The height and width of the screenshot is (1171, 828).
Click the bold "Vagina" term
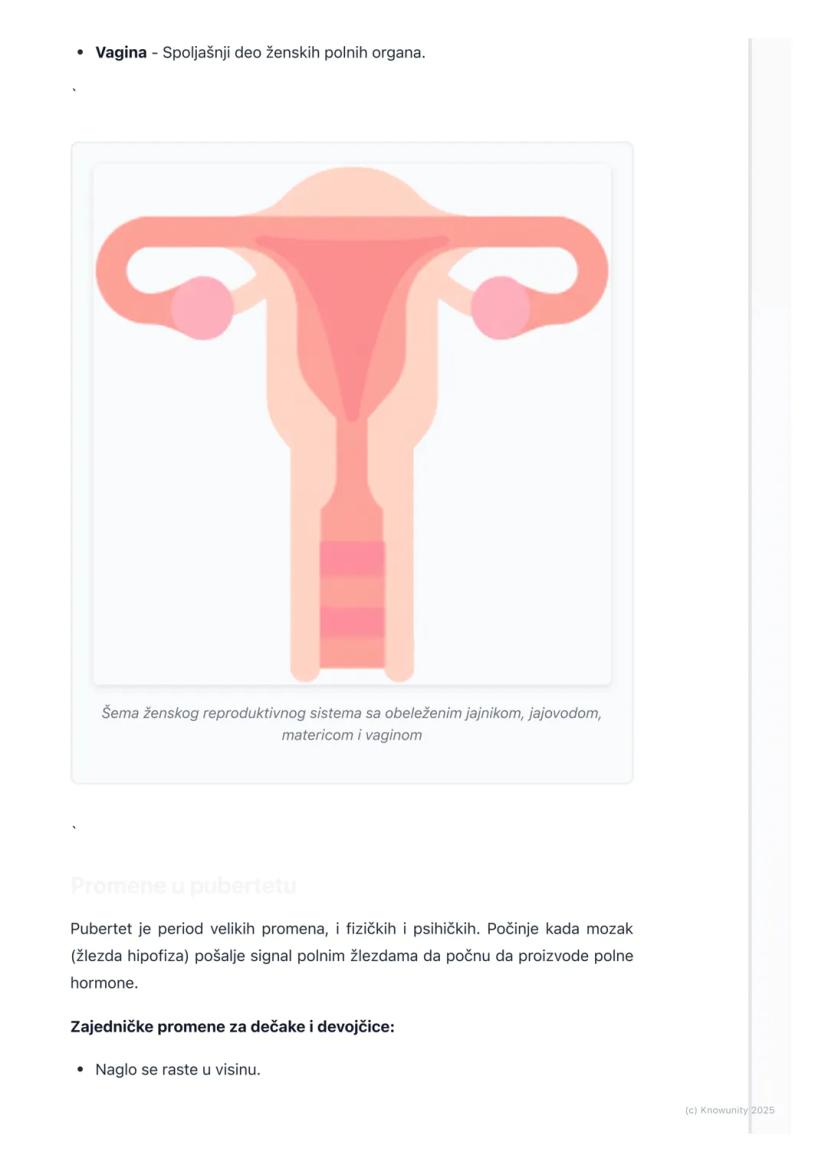[x=120, y=52]
